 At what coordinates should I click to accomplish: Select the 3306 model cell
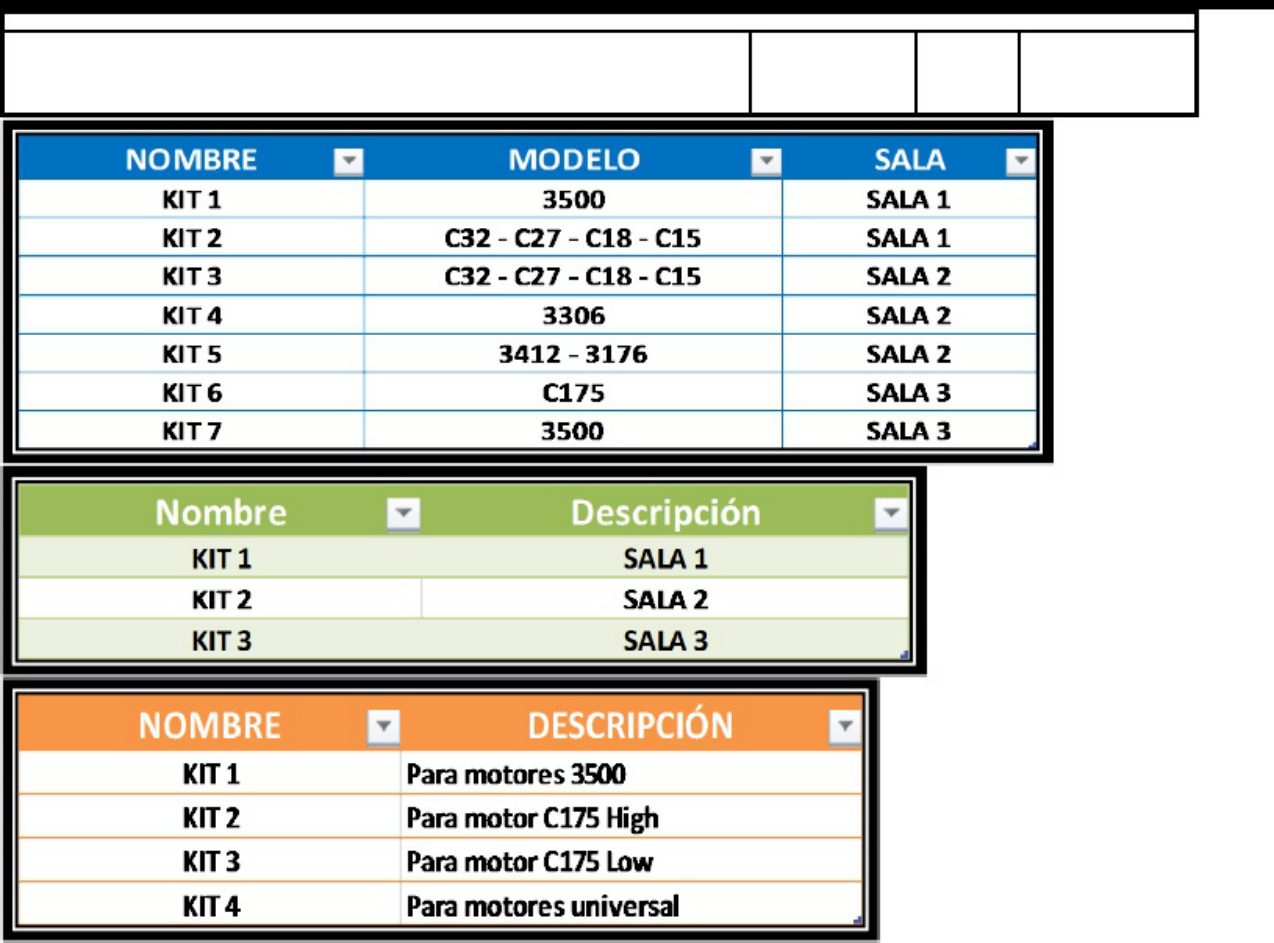click(x=573, y=316)
